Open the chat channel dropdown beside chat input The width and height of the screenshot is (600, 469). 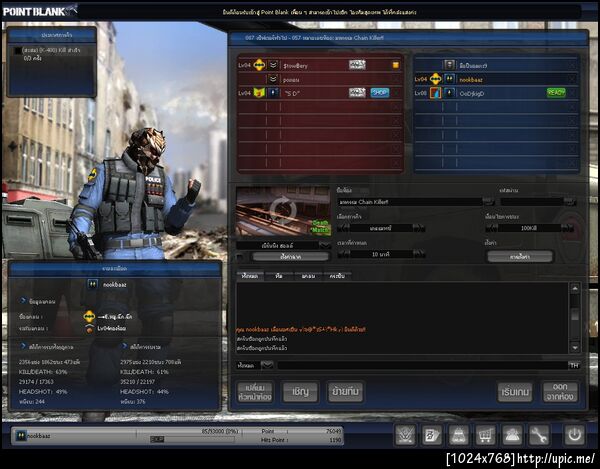coord(267,365)
